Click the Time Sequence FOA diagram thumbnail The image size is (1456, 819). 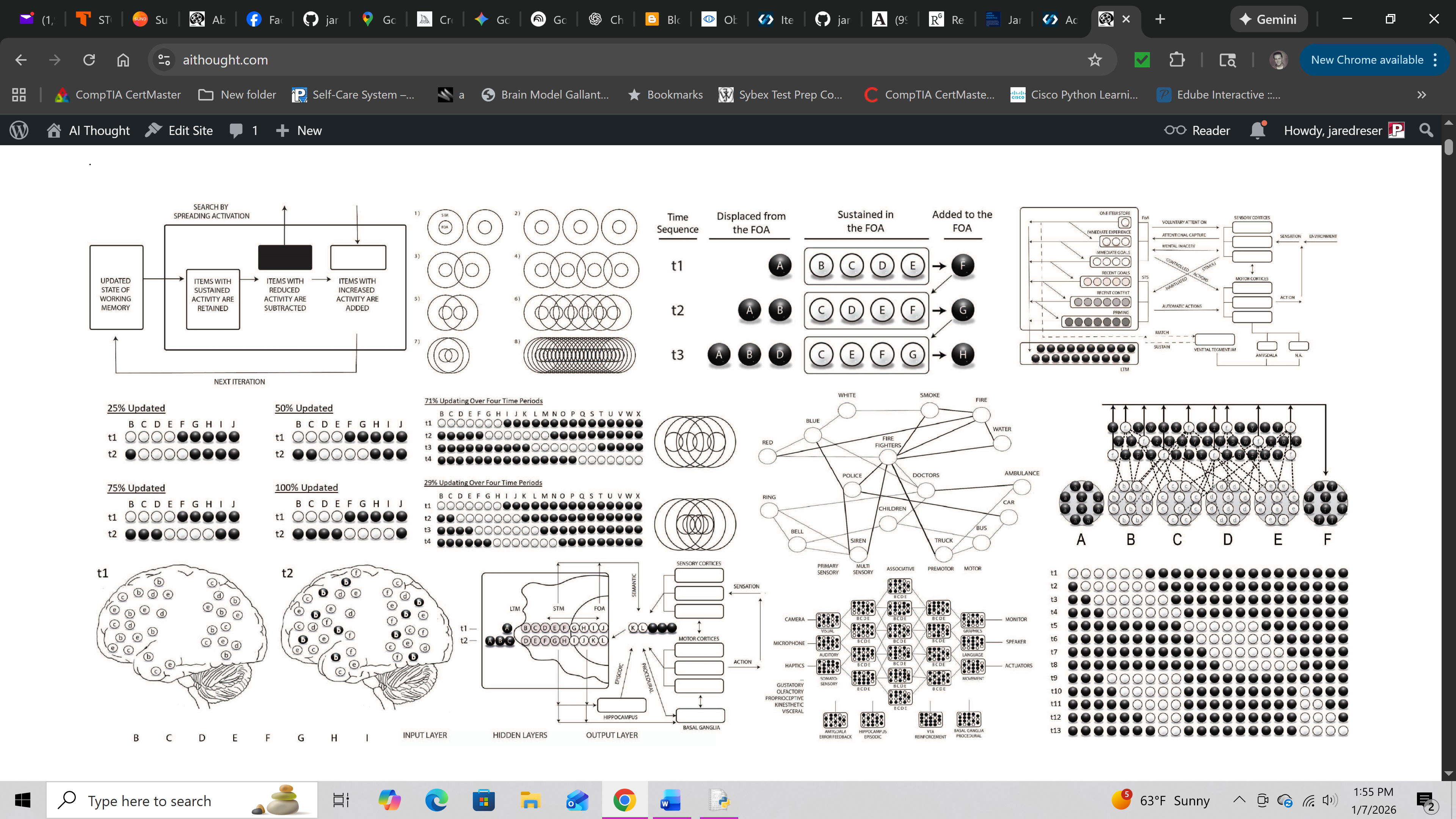coord(825,291)
